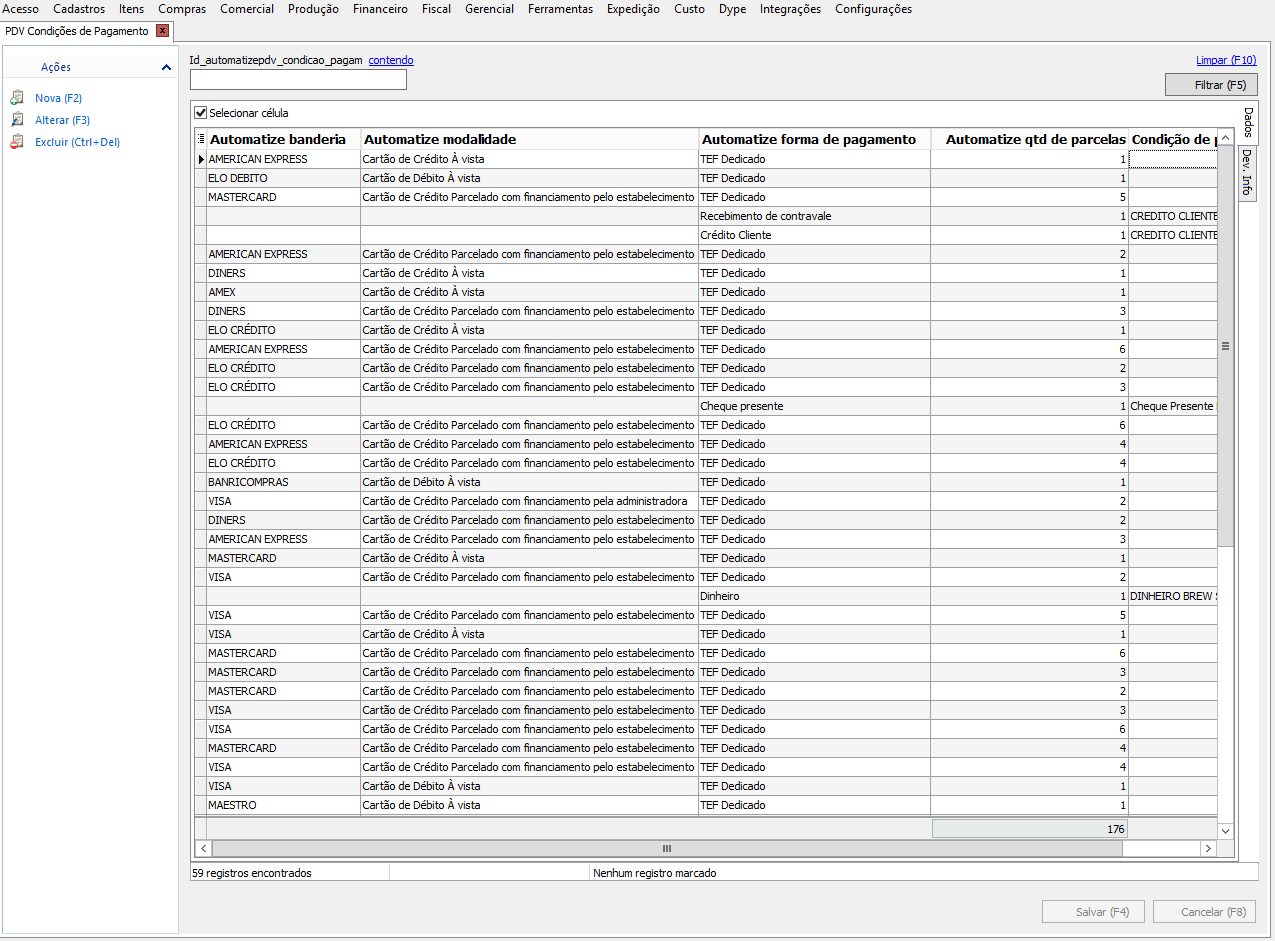Open the Compras menu

coord(182,9)
